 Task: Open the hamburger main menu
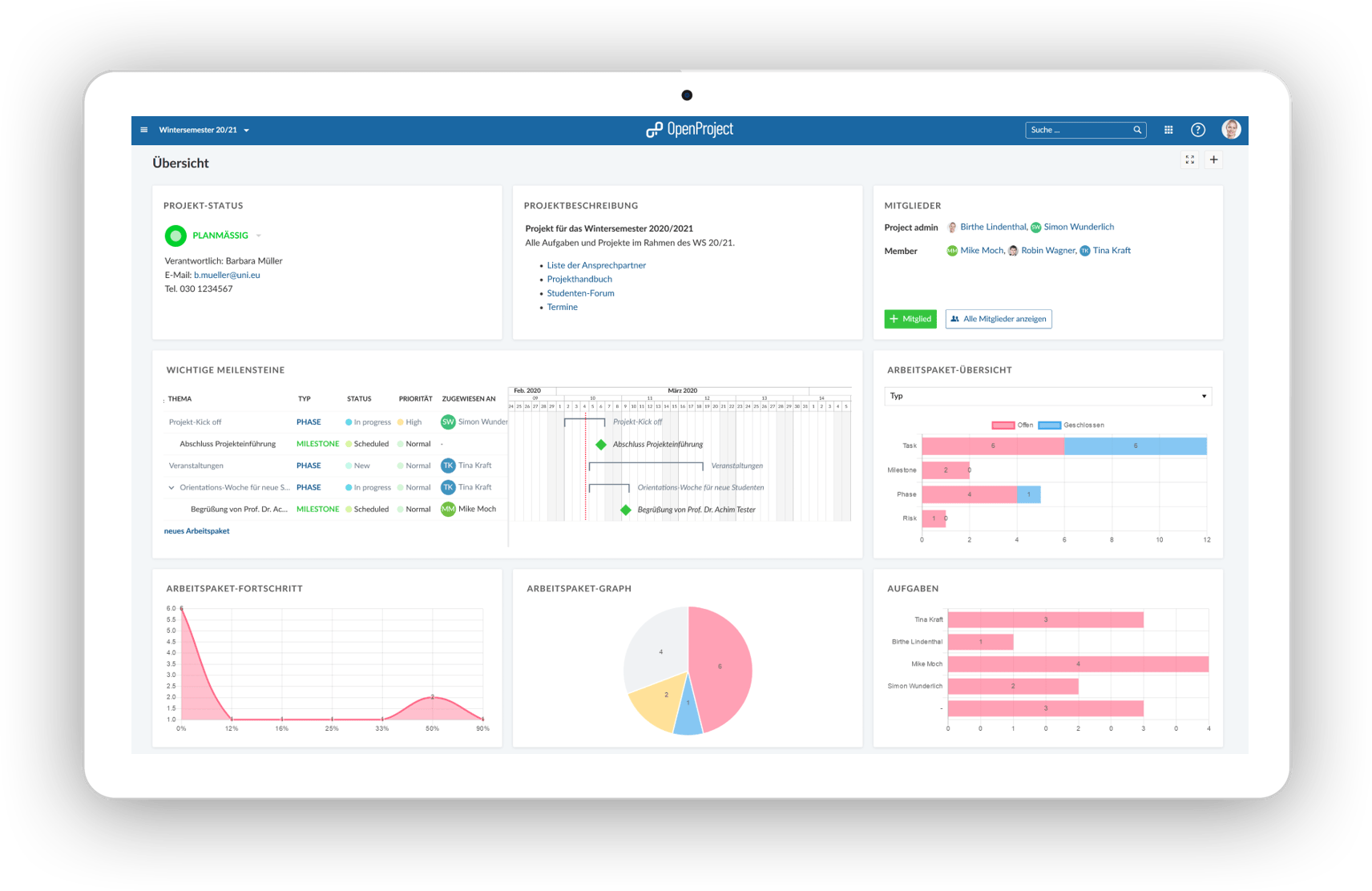pos(144,130)
